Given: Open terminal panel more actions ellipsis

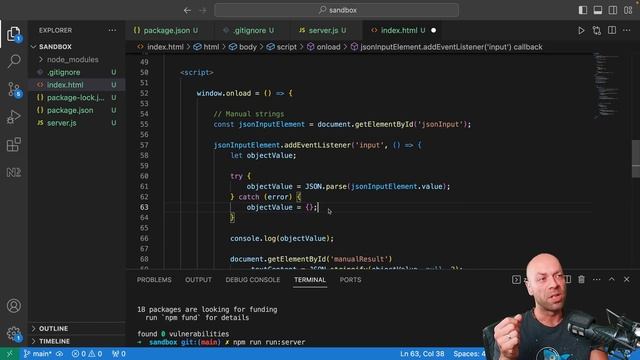Looking at the screenshot, I should tap(596, 280).
